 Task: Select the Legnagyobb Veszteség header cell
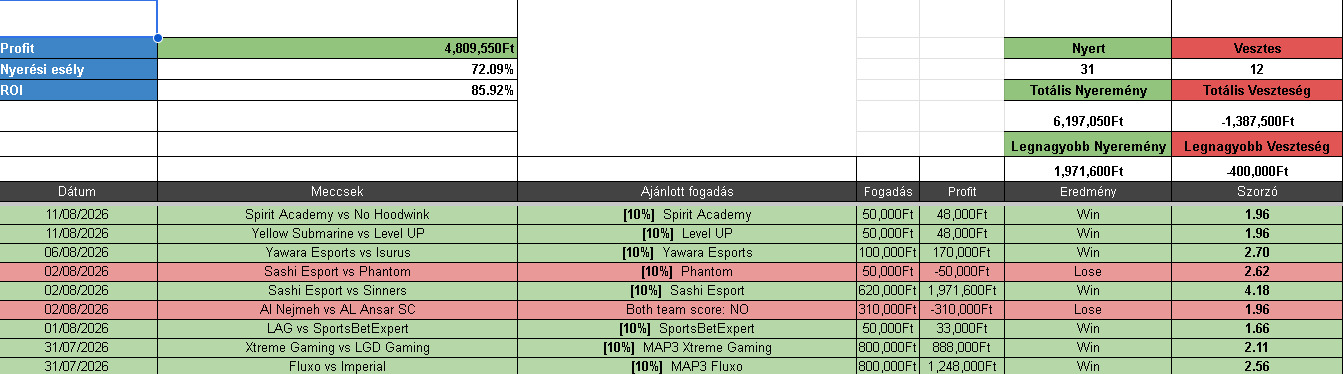[1256, 146]
